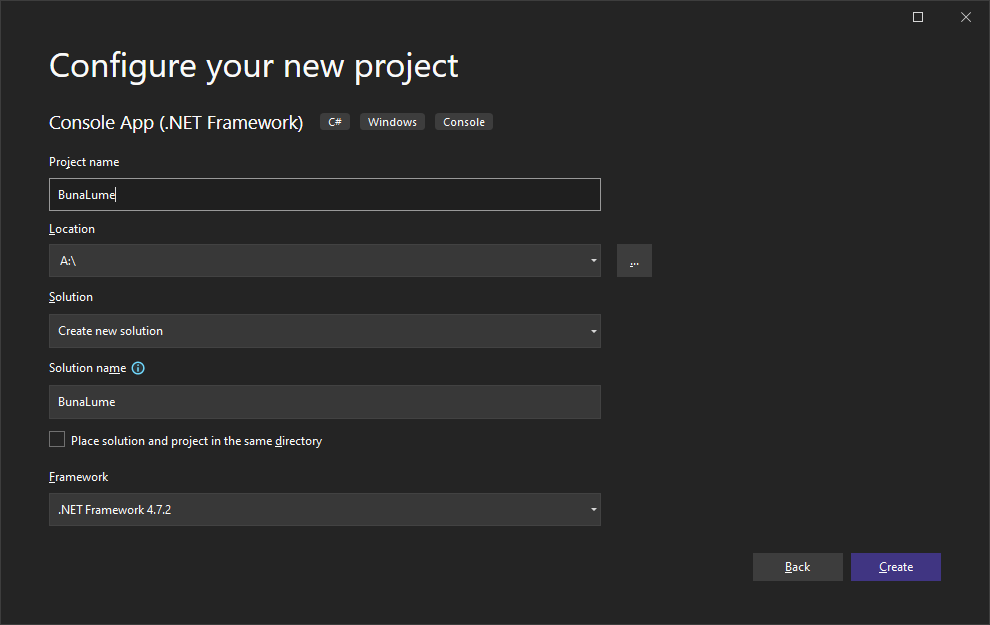
Task: Click the C# language tag
Action: (x=335, y=122)
